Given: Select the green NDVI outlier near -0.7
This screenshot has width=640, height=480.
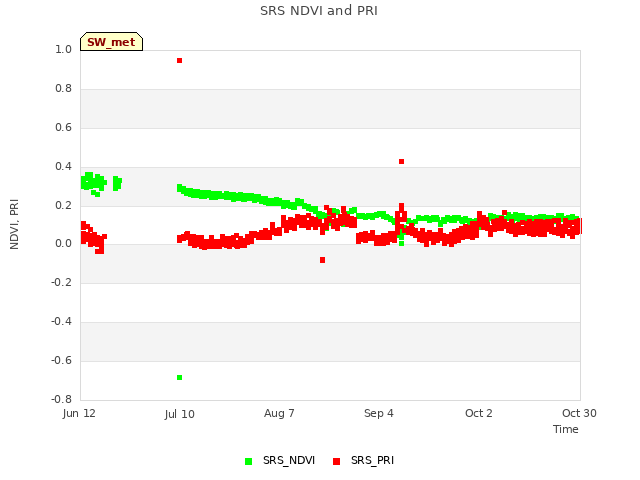Looking at the screenshot, I should (x=179, y=378).
